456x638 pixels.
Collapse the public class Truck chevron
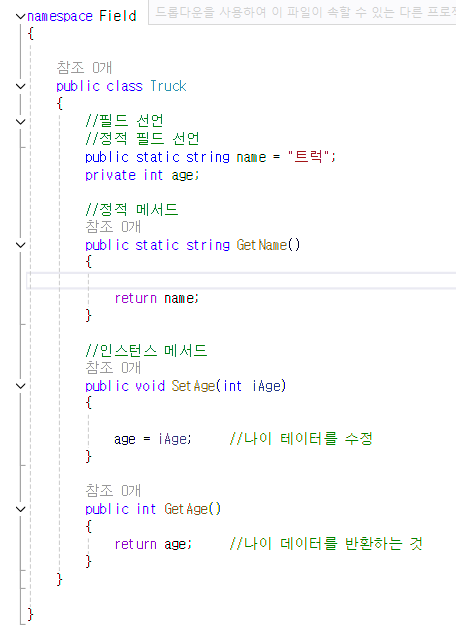point(20,86)
